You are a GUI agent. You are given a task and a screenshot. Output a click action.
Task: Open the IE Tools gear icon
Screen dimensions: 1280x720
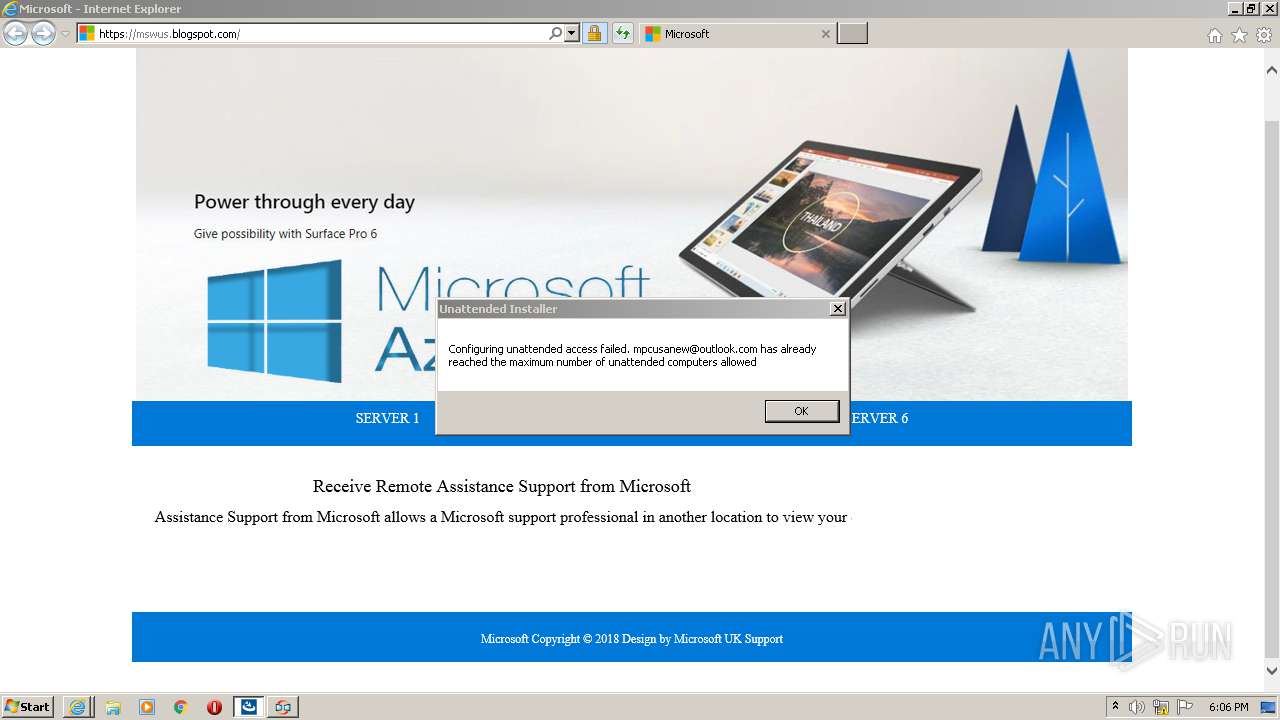pyautogui.click(x=1264, y=35)
